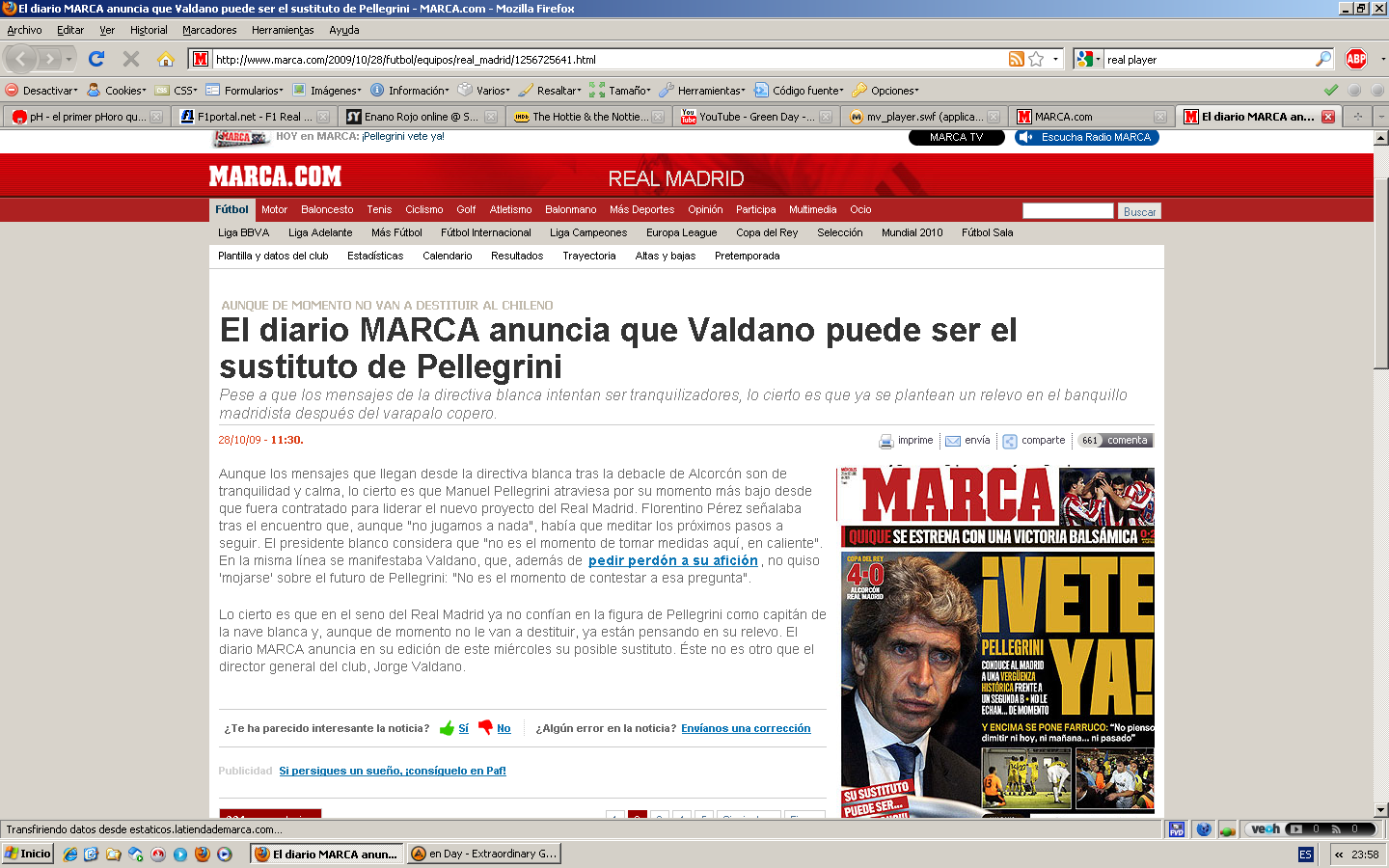The width and height of the screenshot is (1389, 868).
Task: Open the Marcadores menu
Action: point(209,30)
